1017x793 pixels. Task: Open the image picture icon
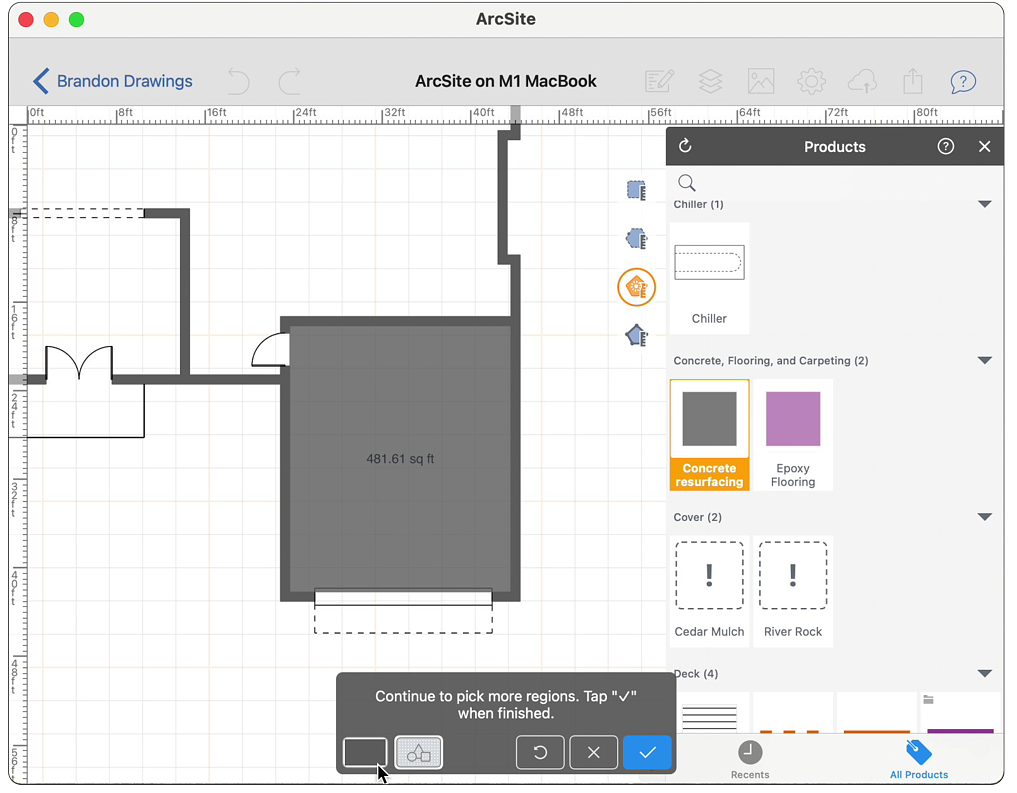pos(761,82)
